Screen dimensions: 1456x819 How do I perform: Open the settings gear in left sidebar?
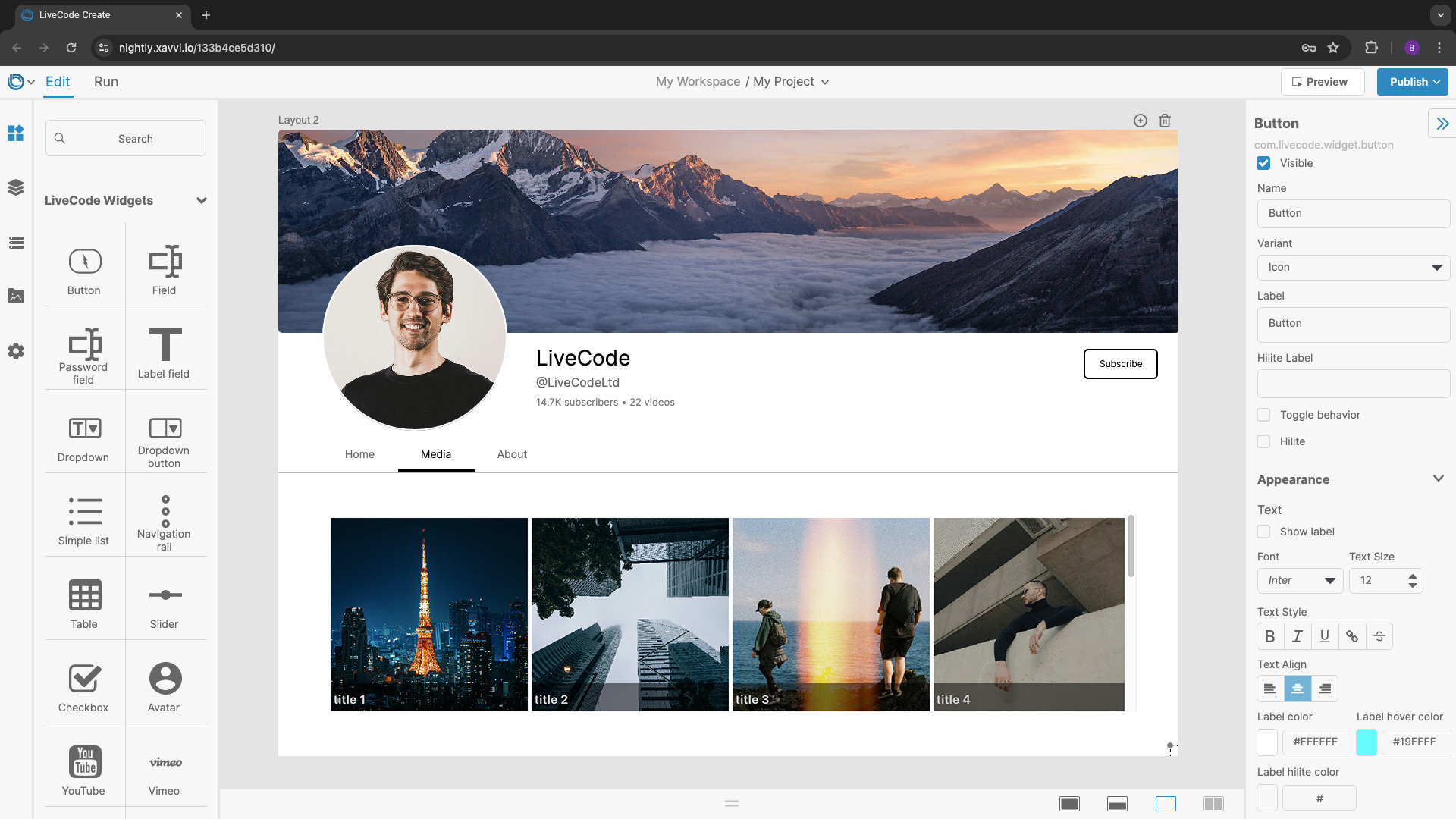click(16, 351)
